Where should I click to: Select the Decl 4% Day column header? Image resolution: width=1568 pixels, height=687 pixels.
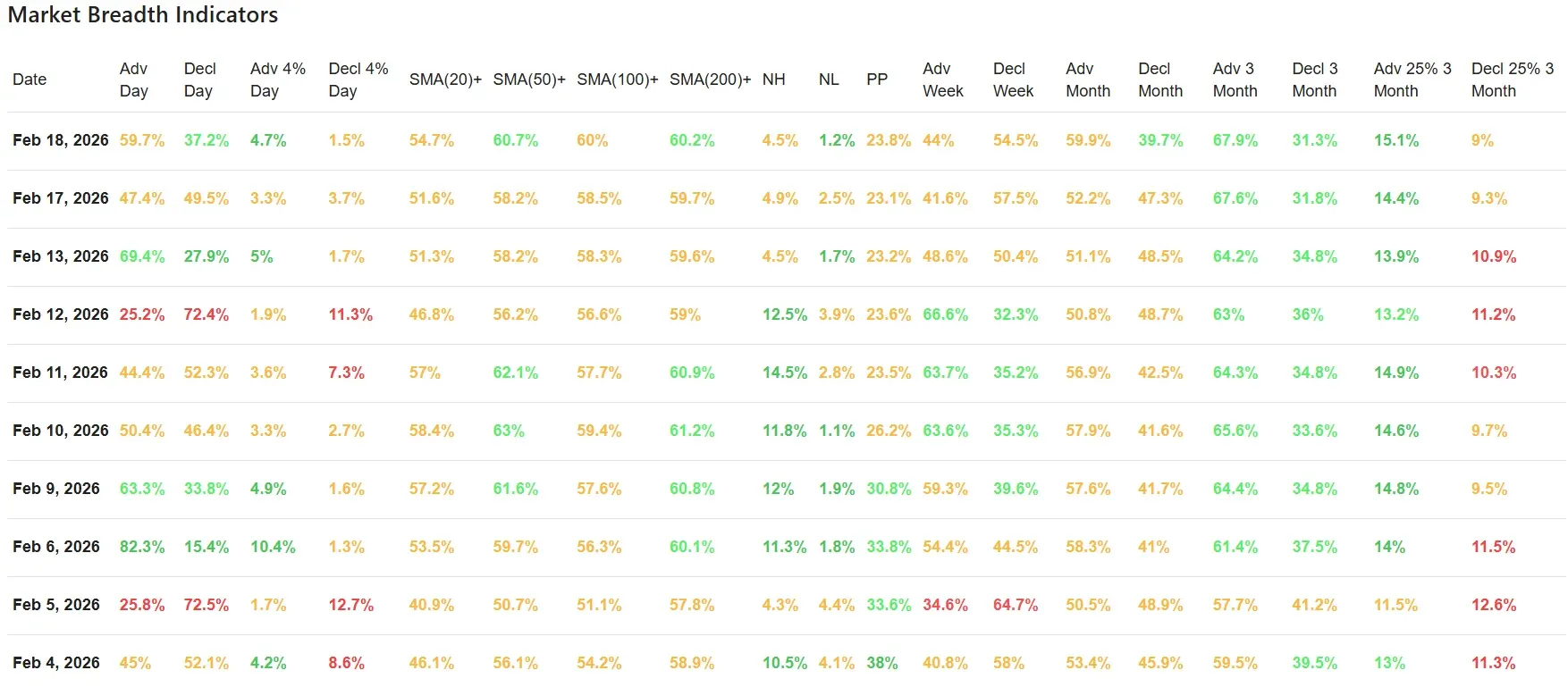[x=358, y=80]
